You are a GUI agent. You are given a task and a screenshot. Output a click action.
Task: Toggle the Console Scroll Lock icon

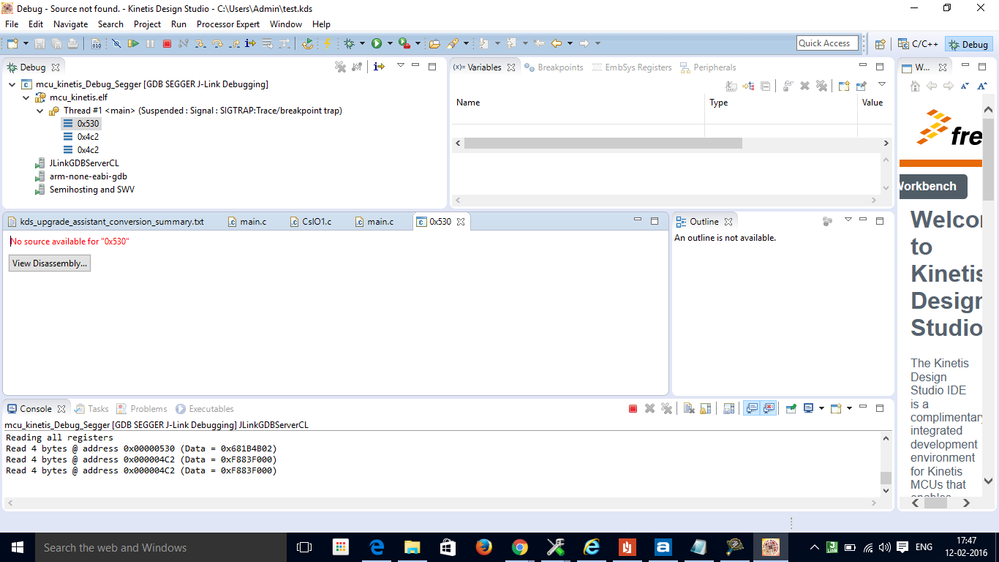tap(705, 408)
